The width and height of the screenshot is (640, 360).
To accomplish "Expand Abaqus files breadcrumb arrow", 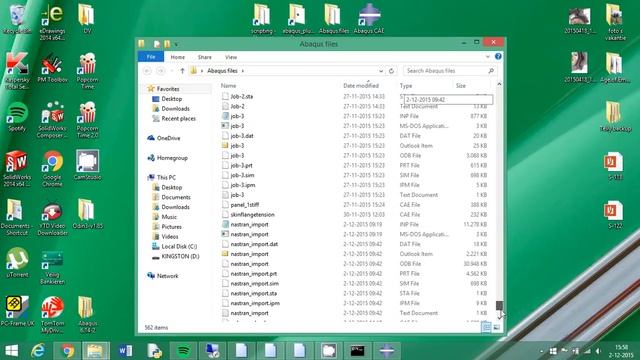I will pyautogui.click(x=243, y=71).
